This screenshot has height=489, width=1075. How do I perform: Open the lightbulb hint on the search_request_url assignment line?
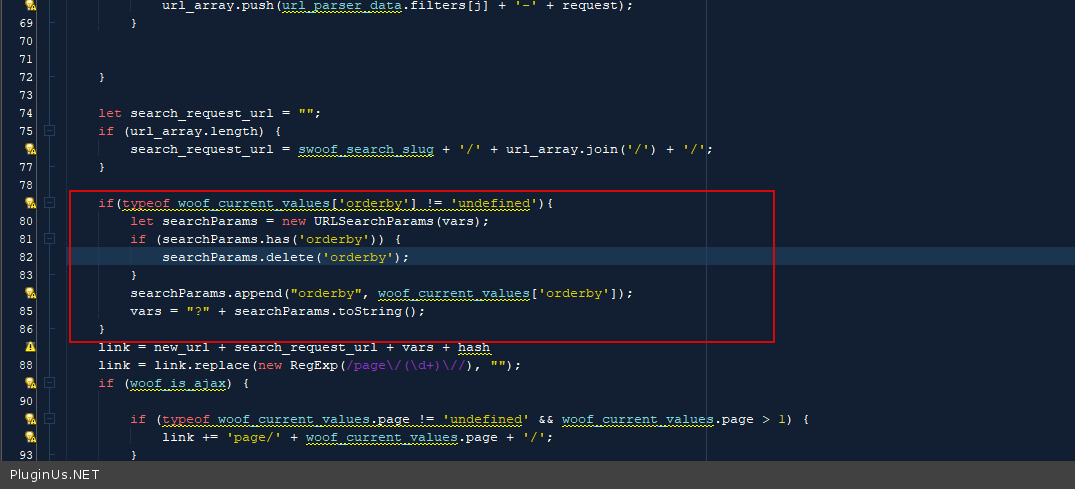coord(30,149)
